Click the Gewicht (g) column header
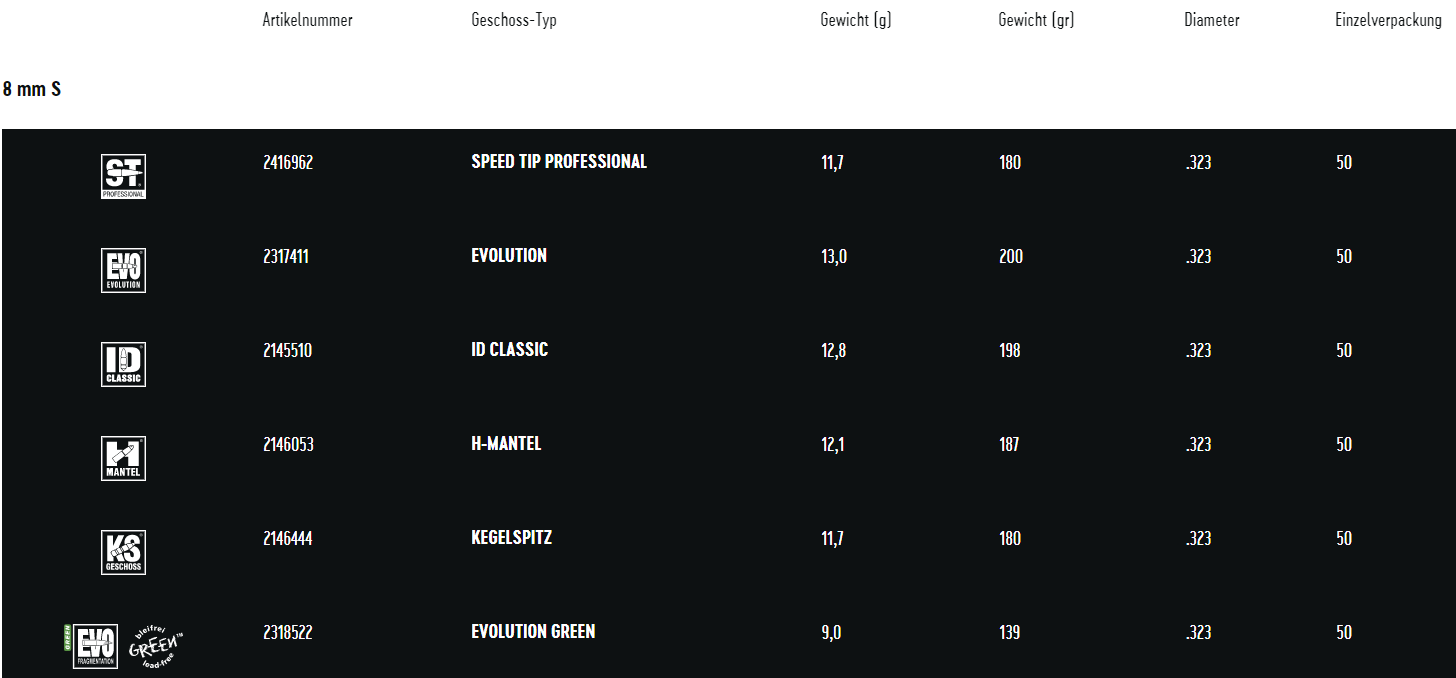Screen dimensions: 1456x678 [x=855, y=20]
